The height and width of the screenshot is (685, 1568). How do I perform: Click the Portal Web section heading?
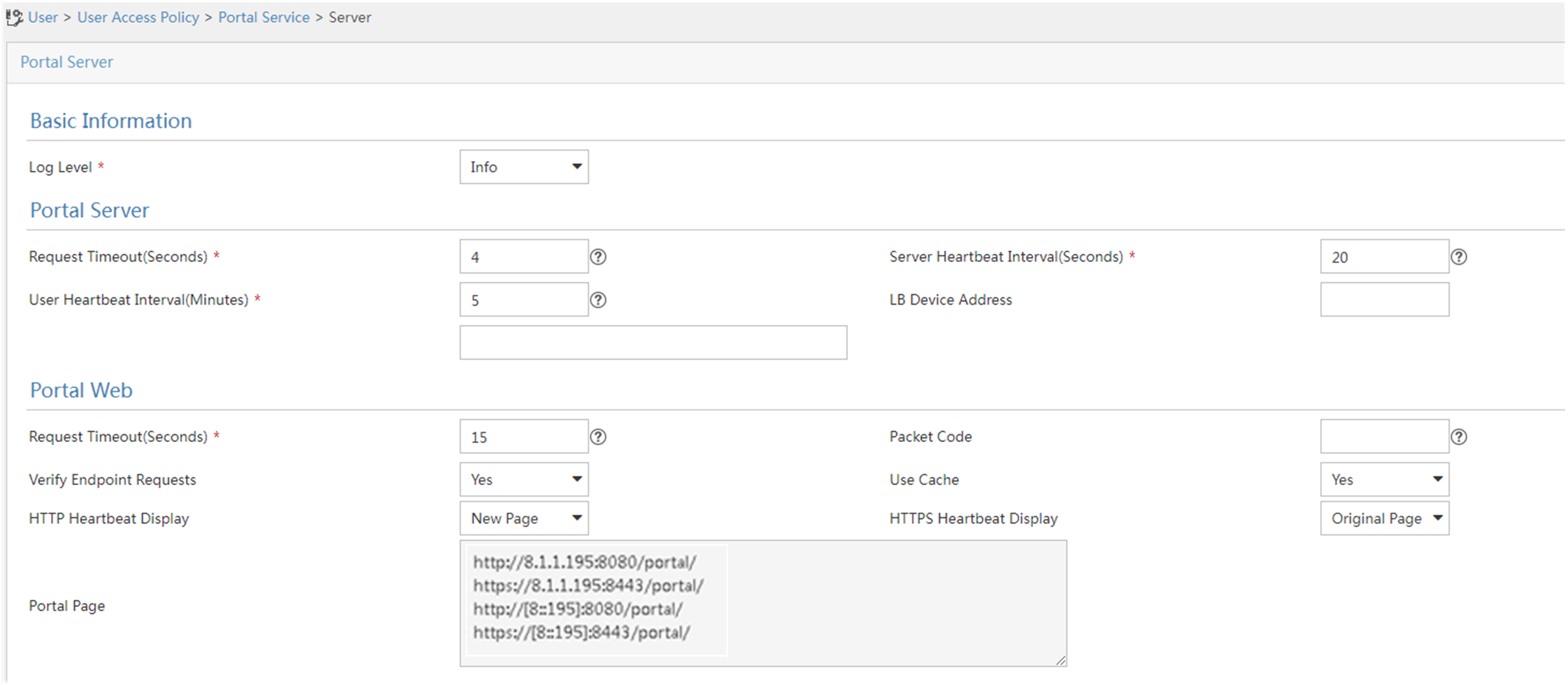[x=81, y=390]
